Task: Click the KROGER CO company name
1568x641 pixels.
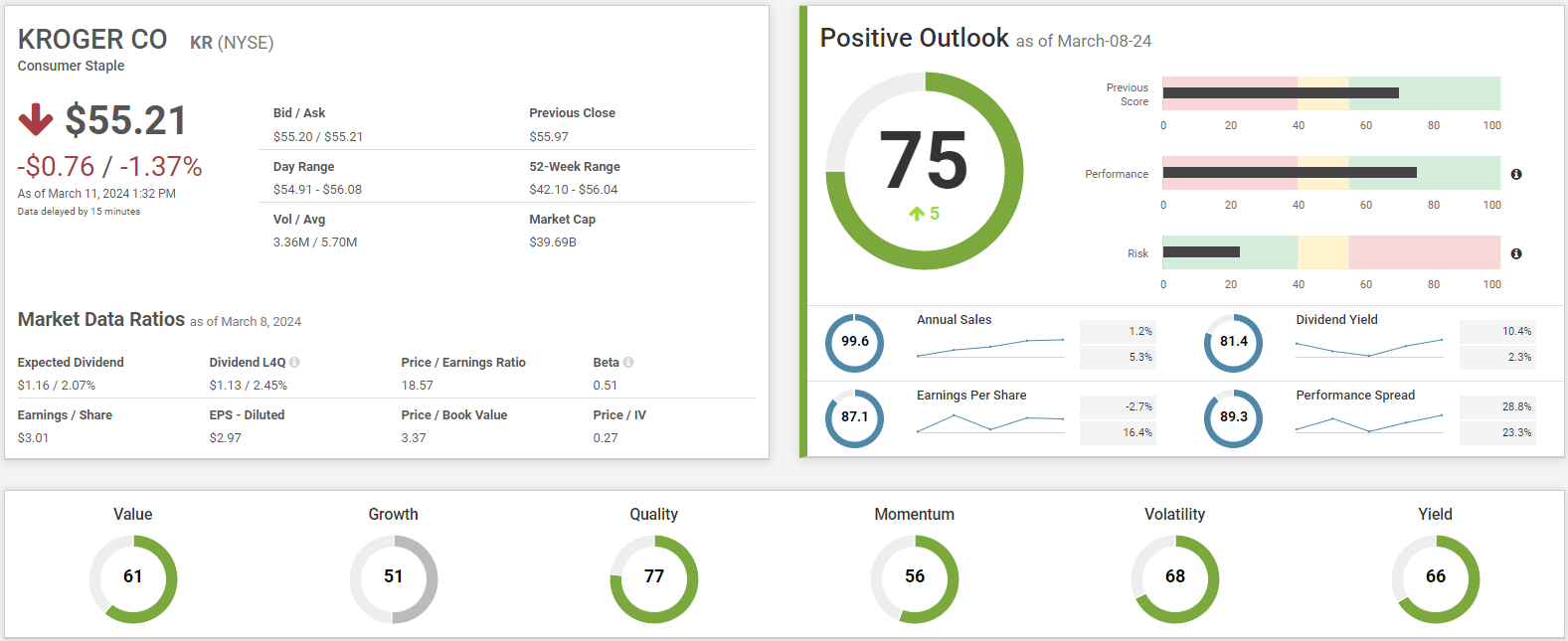Action: (92, 40)
